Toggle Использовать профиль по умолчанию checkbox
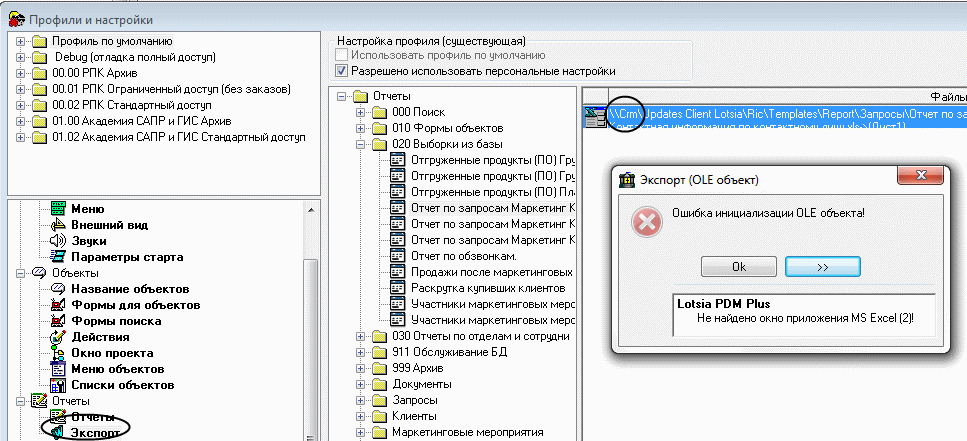967x441 pixels. (x=342, y=56)
